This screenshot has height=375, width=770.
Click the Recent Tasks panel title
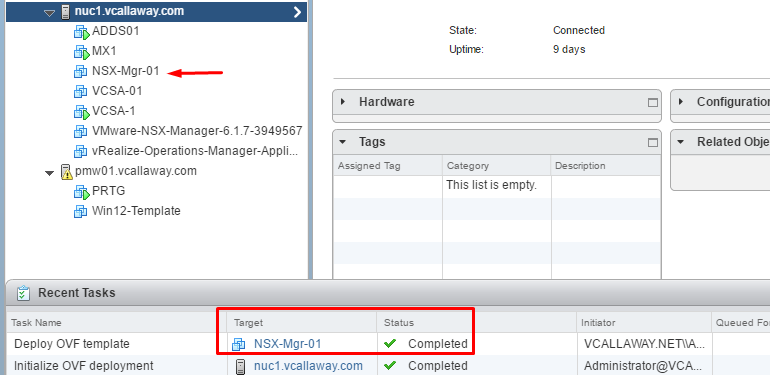coord(77,293)
